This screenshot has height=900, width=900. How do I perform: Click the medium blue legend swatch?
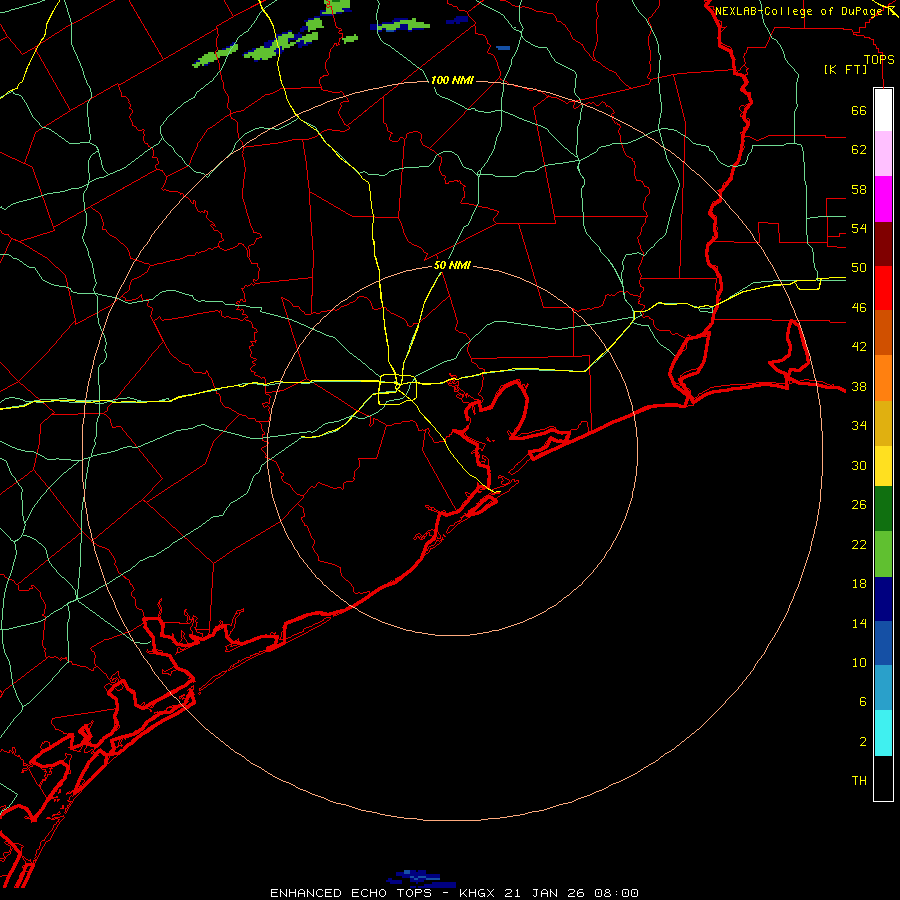pos(883,643)
